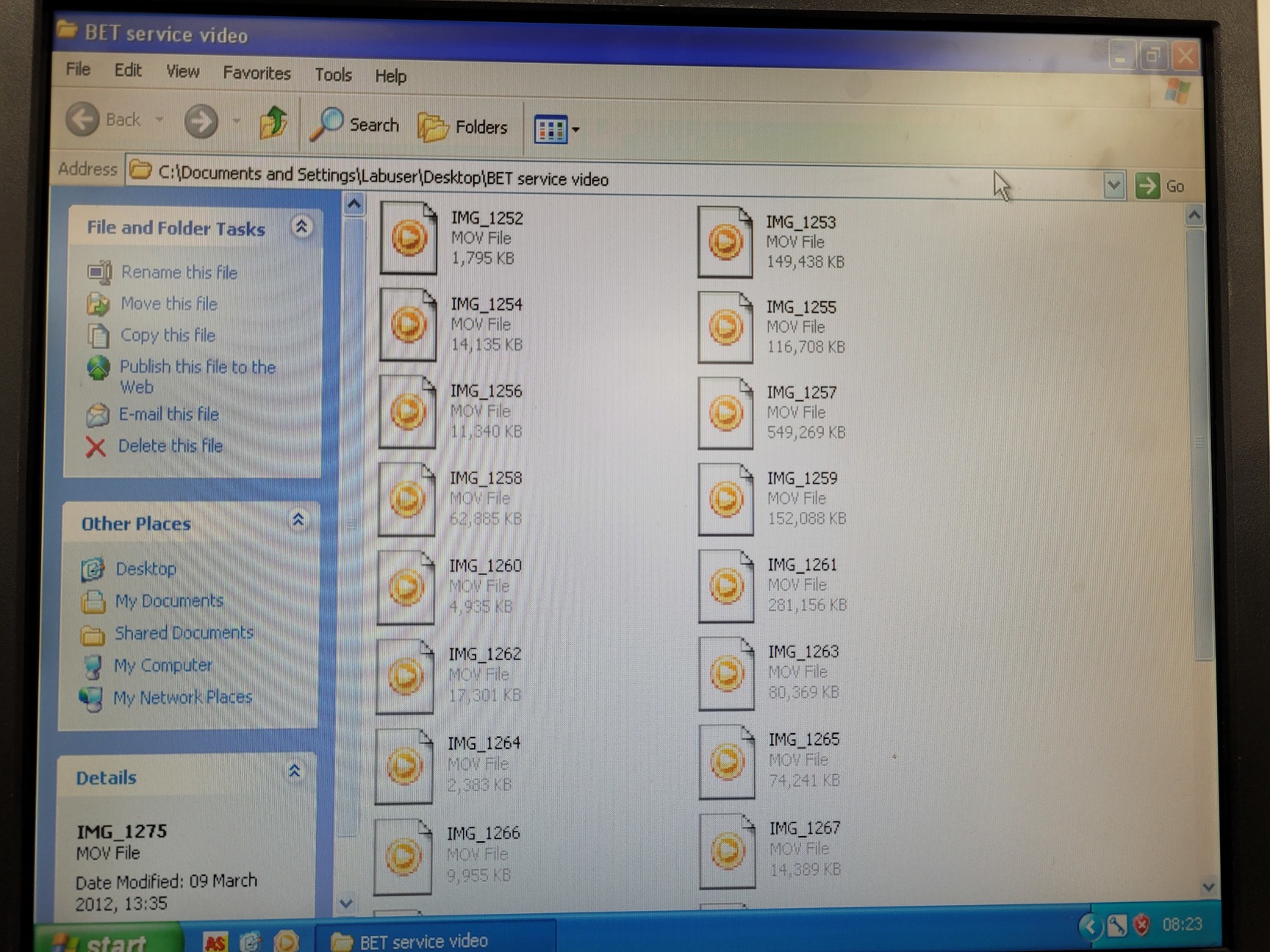This screenshot has height=952, width=1270.
Task: Select the IMG_1257 file icon
Action: (725, 413)
